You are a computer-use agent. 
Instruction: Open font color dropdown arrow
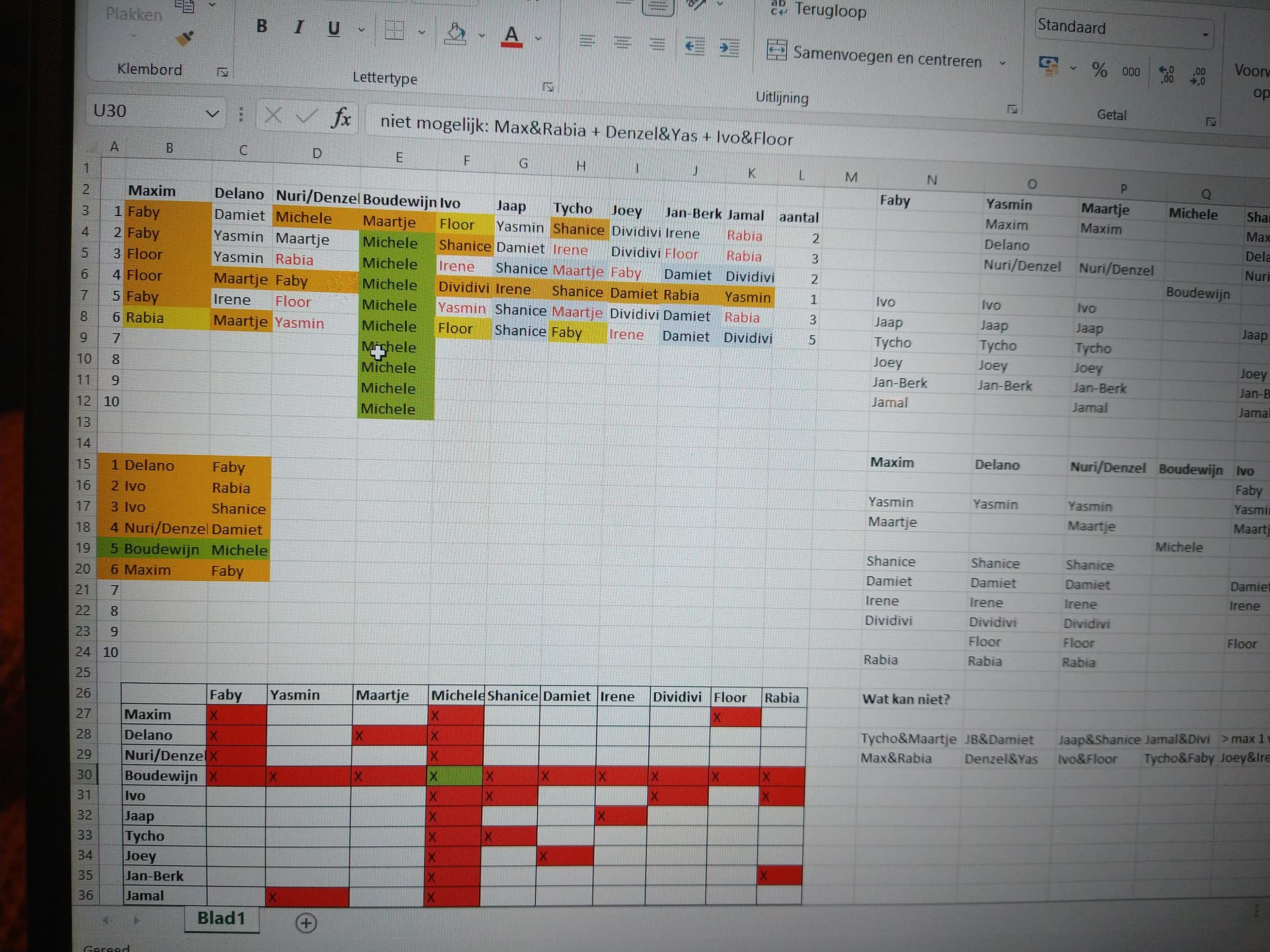click(538, 38)
